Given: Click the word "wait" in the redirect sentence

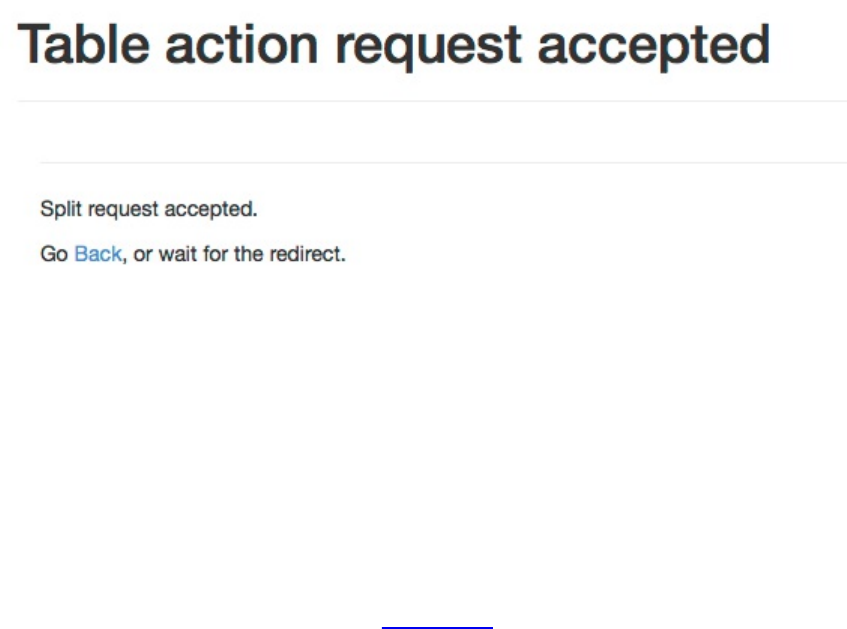Looking at the screenshot, I should (x=177, y=254).
